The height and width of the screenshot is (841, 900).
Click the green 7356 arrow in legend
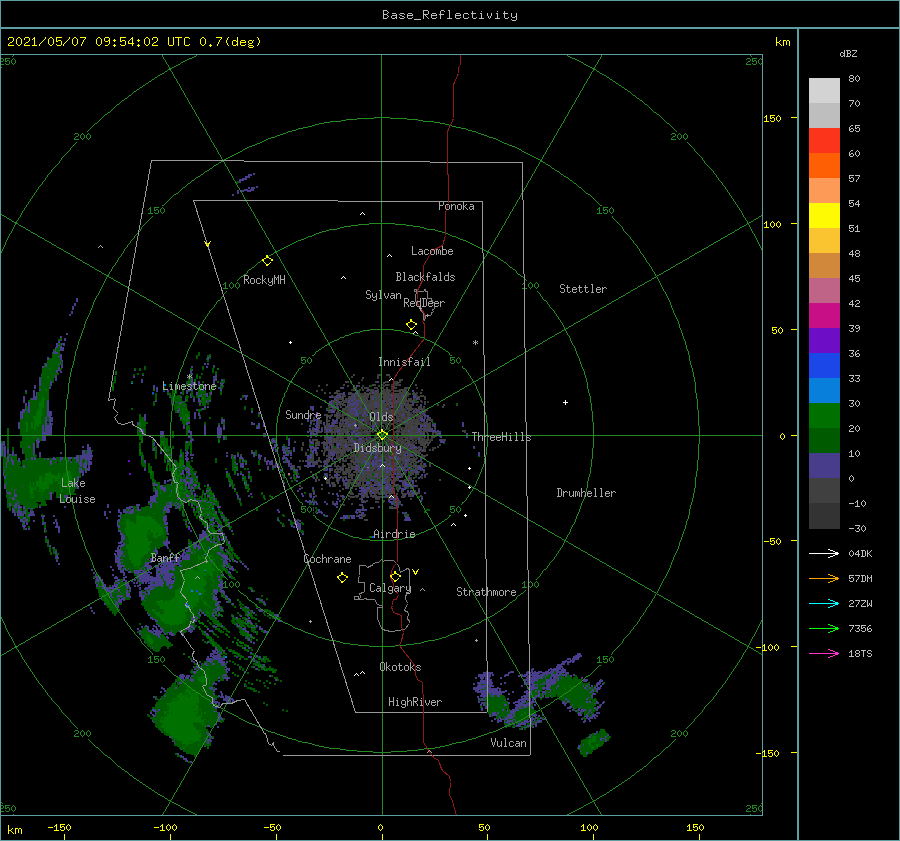pos(824,629)
